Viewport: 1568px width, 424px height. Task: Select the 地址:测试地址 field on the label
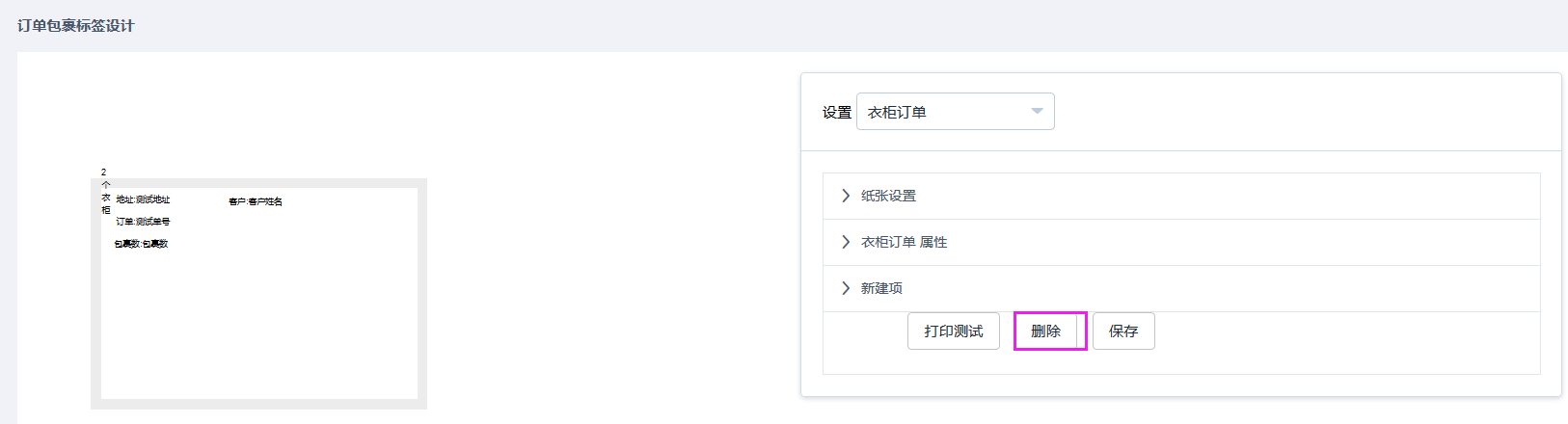[x=143, y=199]
